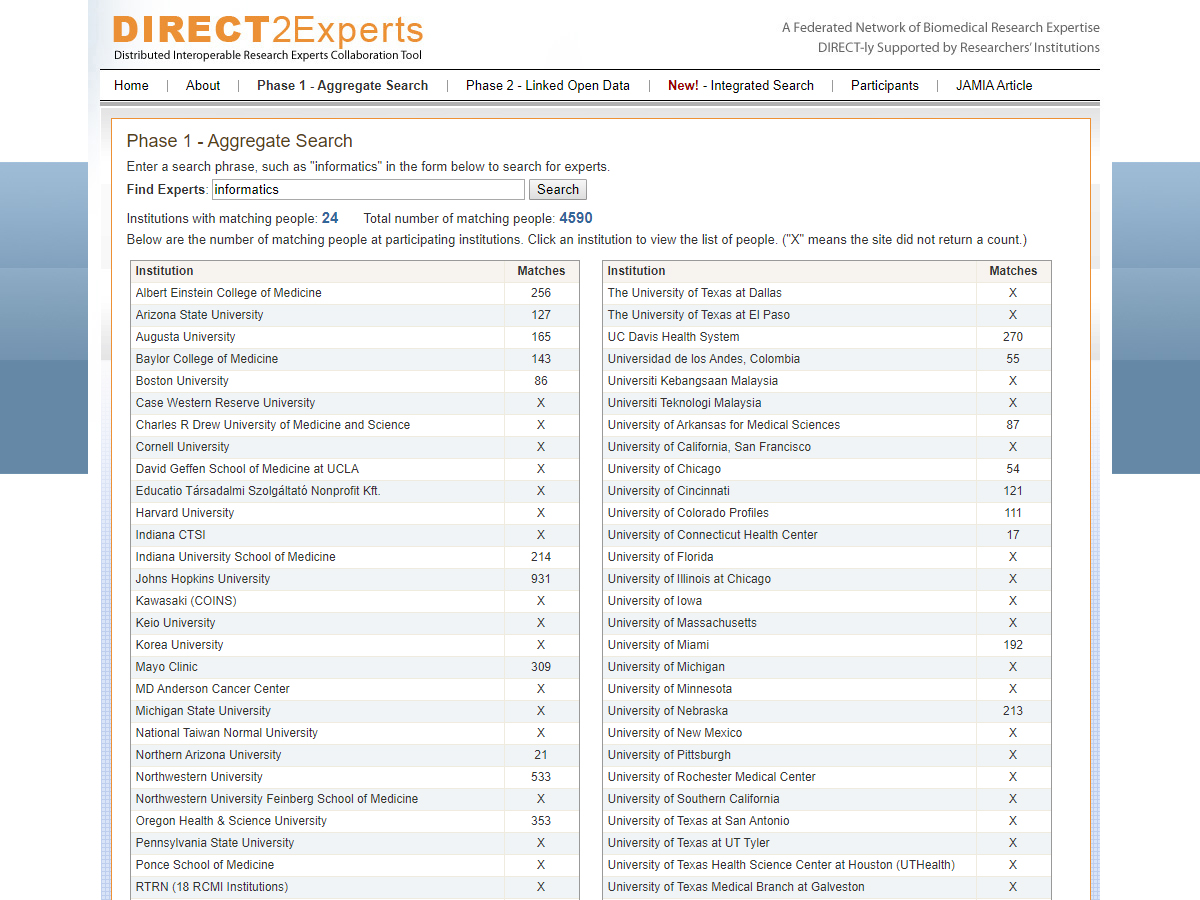Click Oregon Health & Science University
This screenshot has width=1200, height=900.
tap(231, 821)
